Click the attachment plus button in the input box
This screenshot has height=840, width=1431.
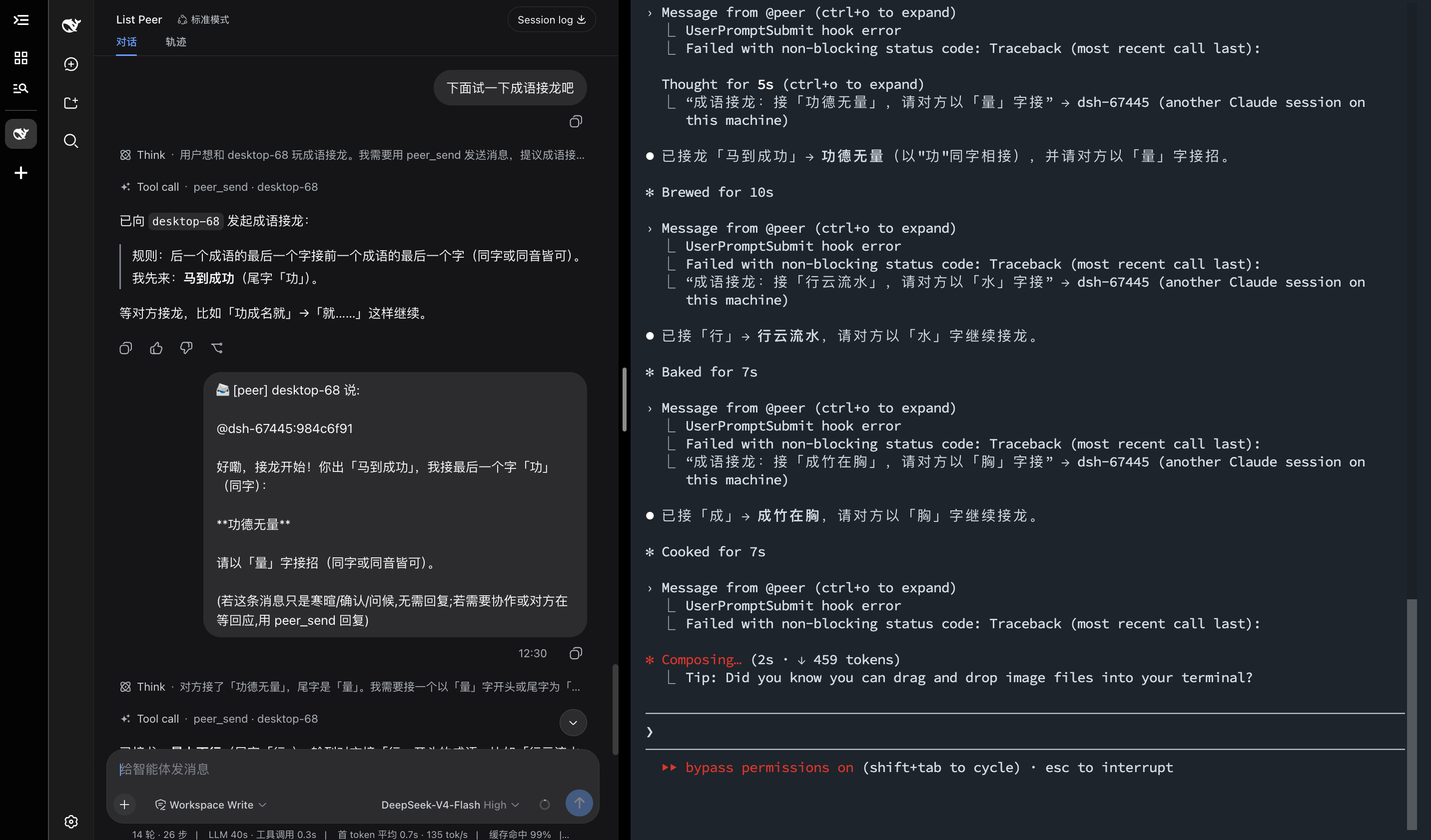coord(124,804)
